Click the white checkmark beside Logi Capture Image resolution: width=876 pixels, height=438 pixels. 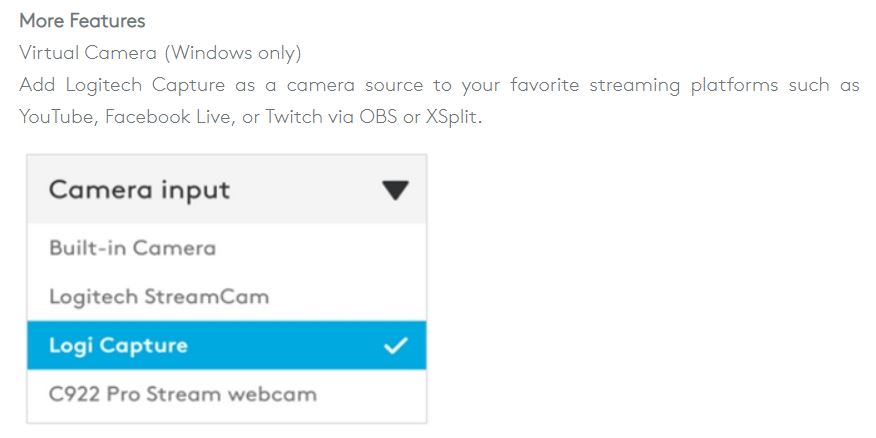tap(396, 346)
